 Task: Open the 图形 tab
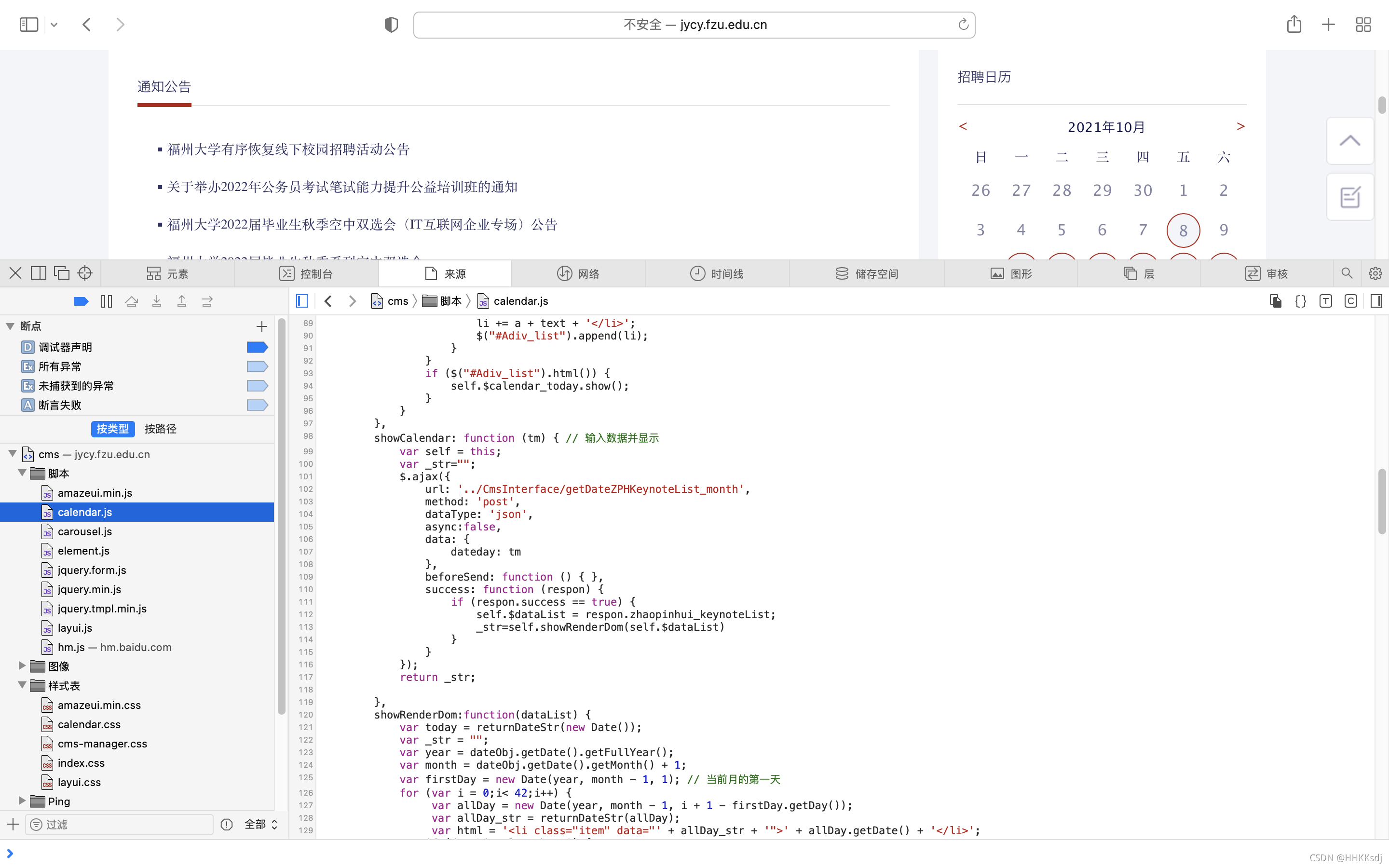1011,274
